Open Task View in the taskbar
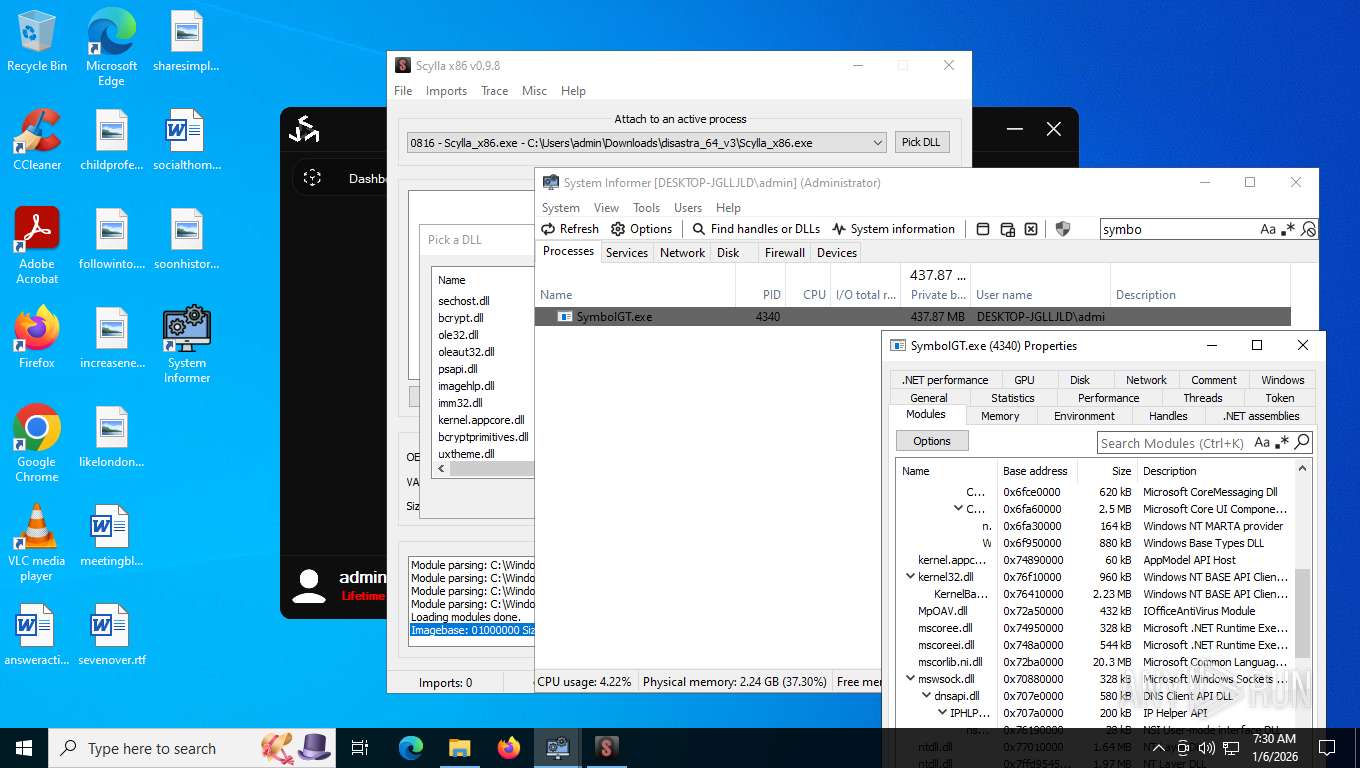Viewport: 1360px width, 768px height. (360, 748)
